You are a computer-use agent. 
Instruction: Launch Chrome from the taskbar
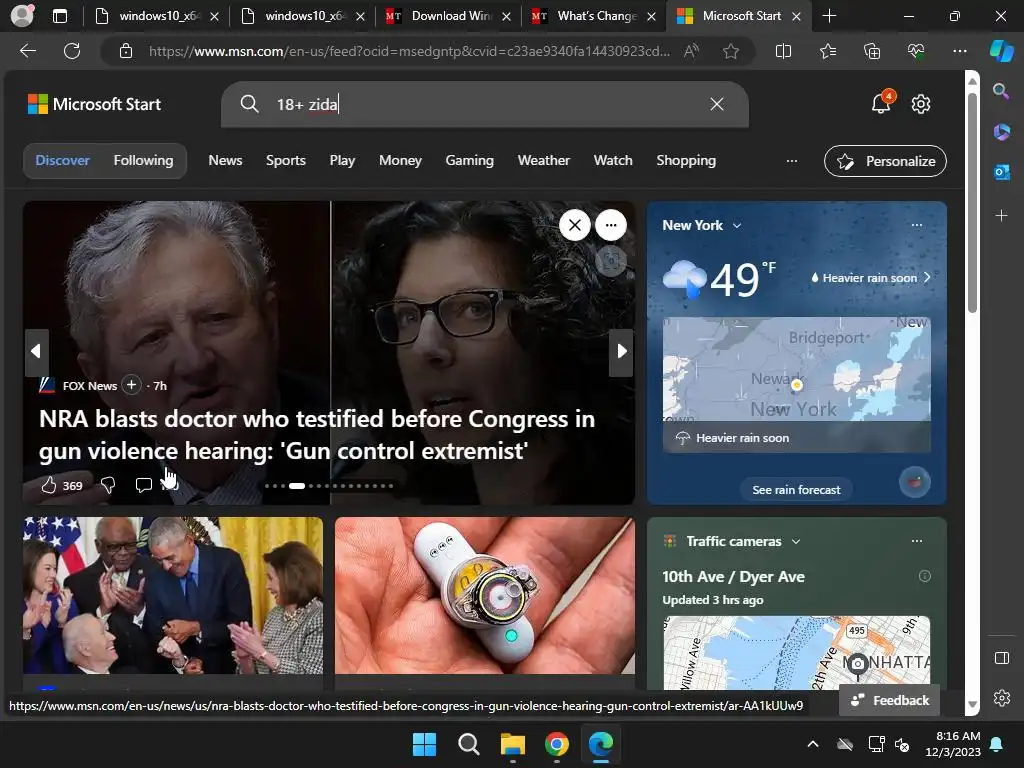(x=556, y=744)
